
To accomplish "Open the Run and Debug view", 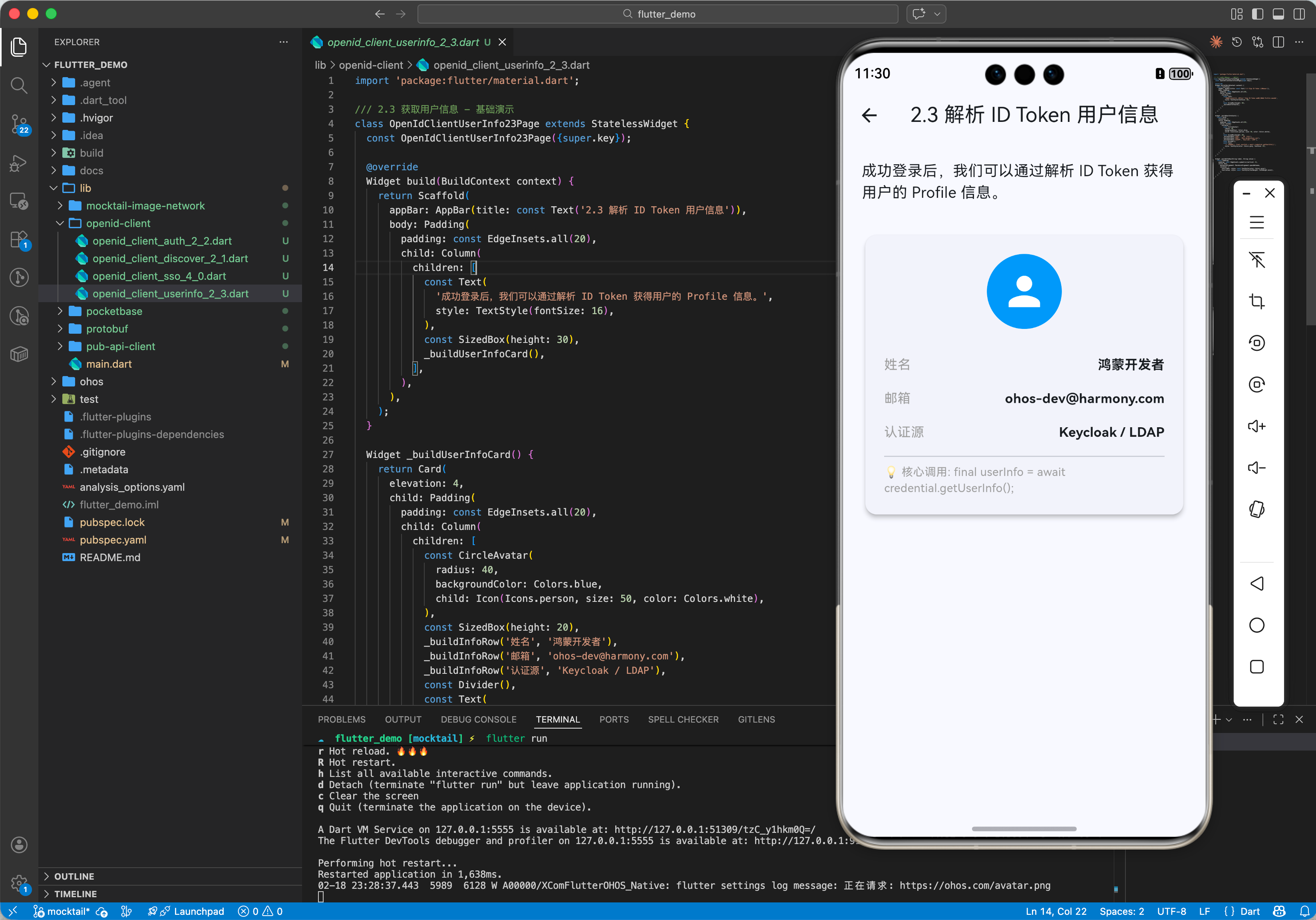I will (19, 163).
